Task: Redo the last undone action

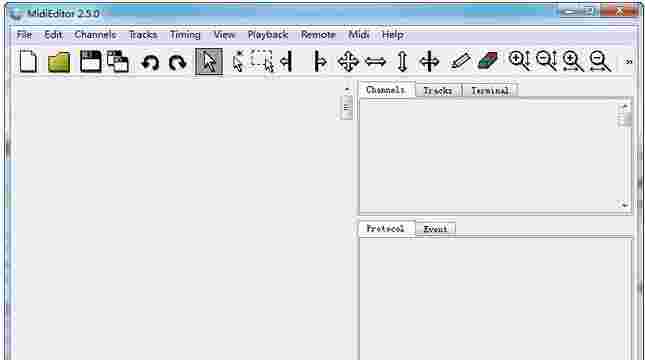Action: pos(177,63)
